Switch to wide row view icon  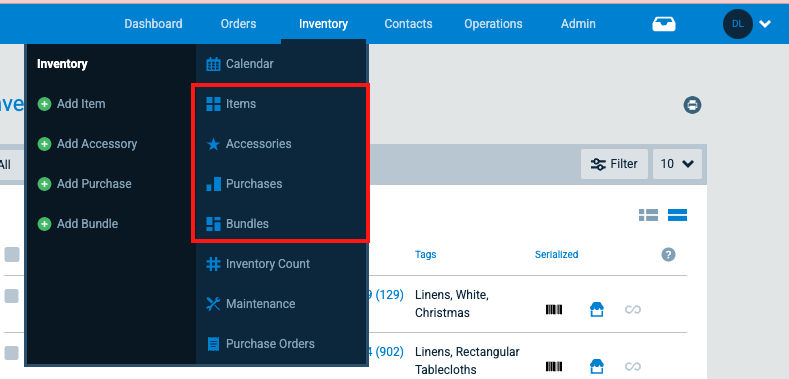[x=677, y=215]
